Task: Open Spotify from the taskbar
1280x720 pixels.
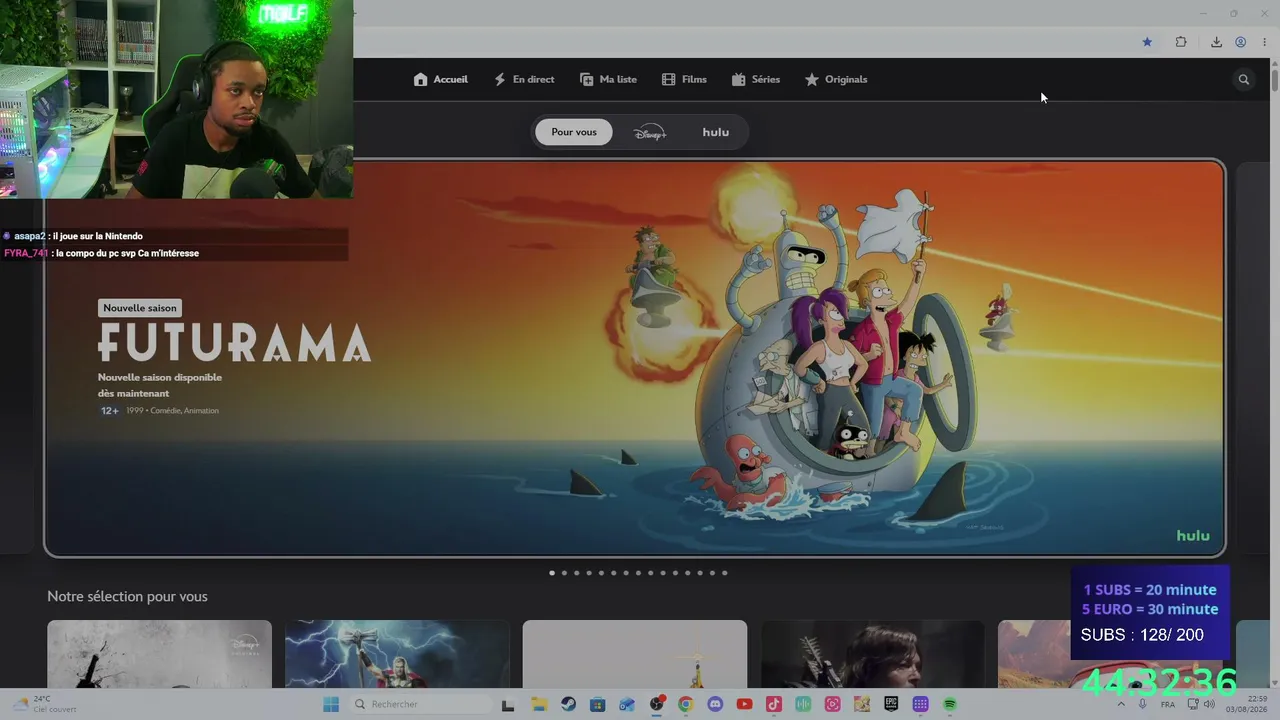Action: [x=950, y=704]
